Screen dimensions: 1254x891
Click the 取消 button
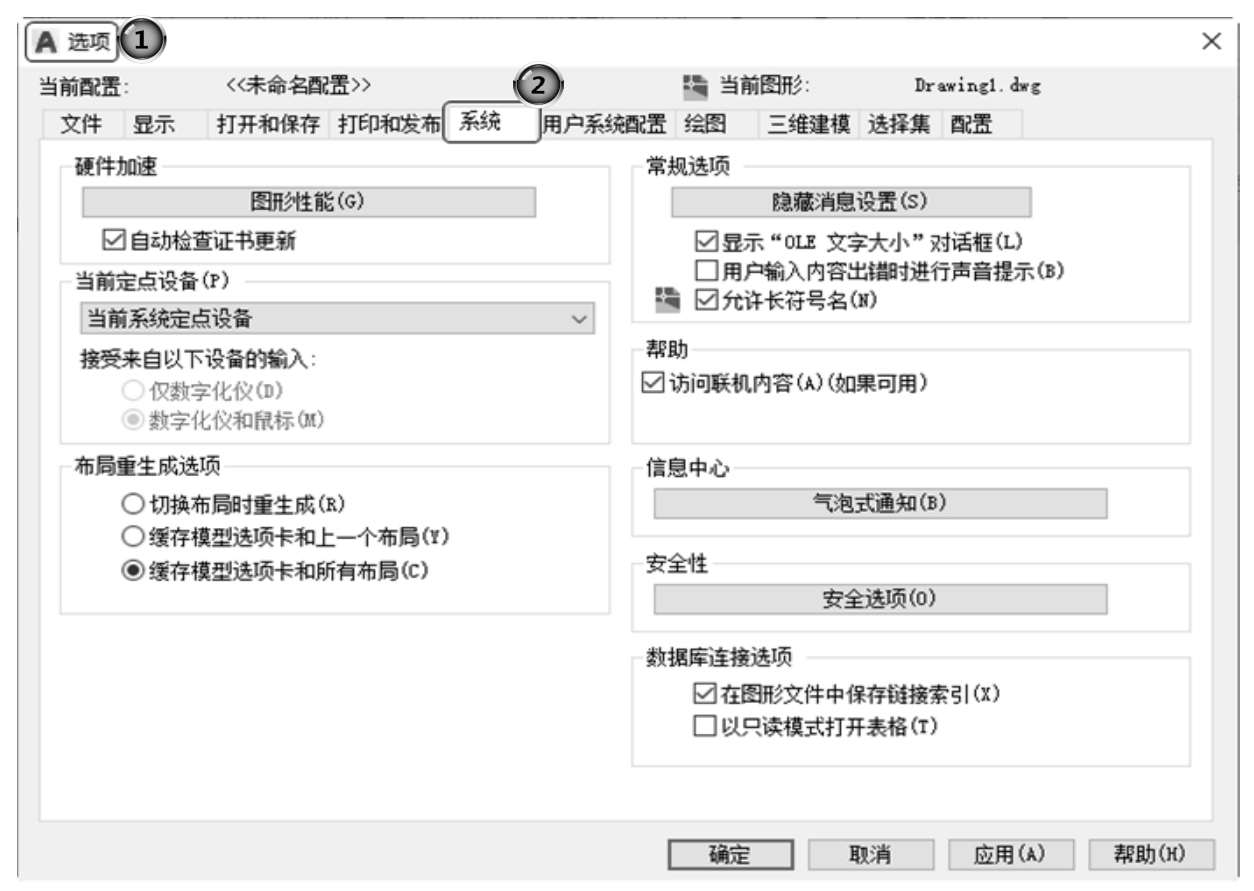tap(870, 855)
